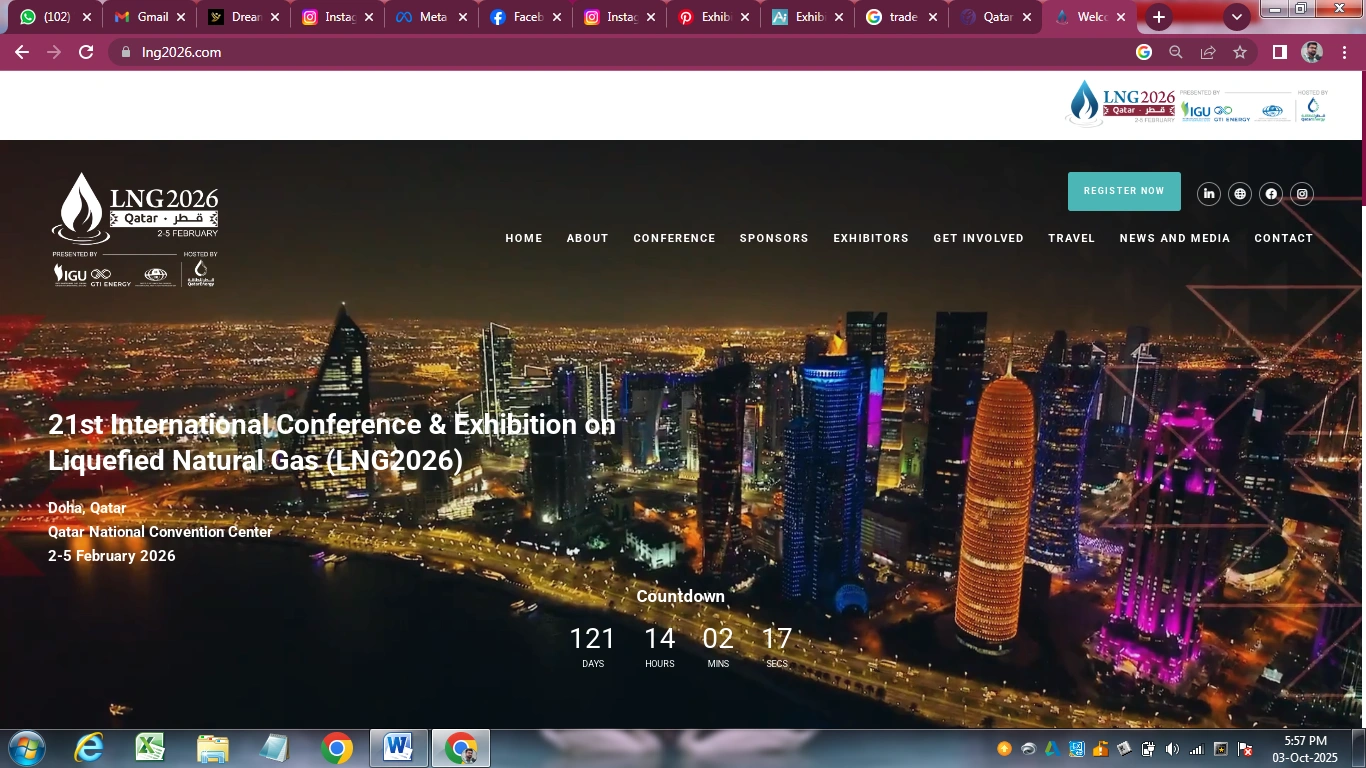Open Microsoft Word from taskbar
Viewport: 1366px width, 768px height.
tap(399, 748)
